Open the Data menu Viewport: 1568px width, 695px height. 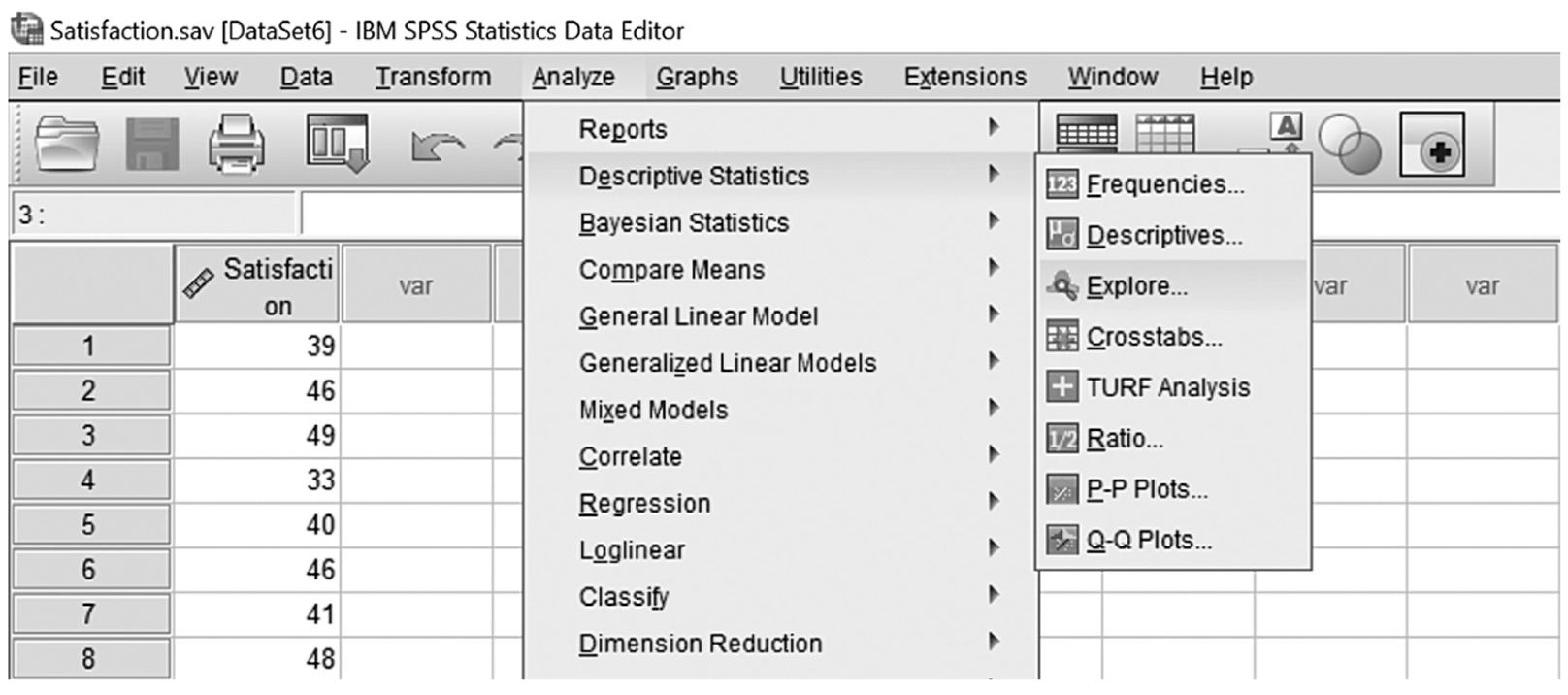[x=307, y=77]
